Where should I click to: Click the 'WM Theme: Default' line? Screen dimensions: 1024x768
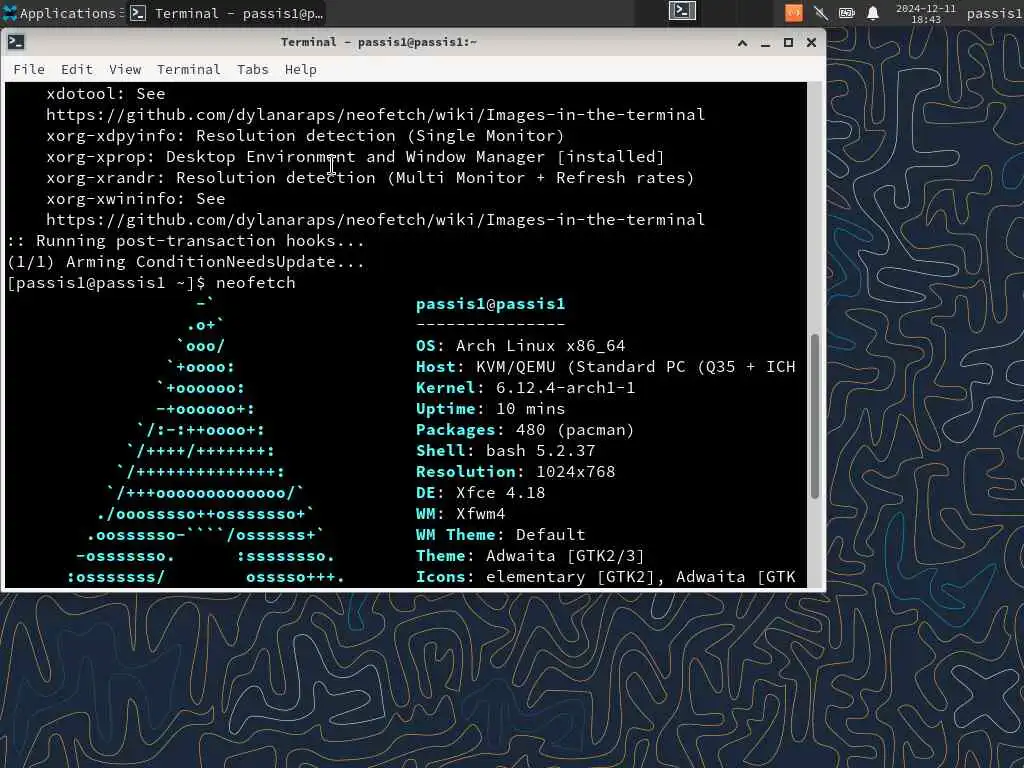click(500, 535)
